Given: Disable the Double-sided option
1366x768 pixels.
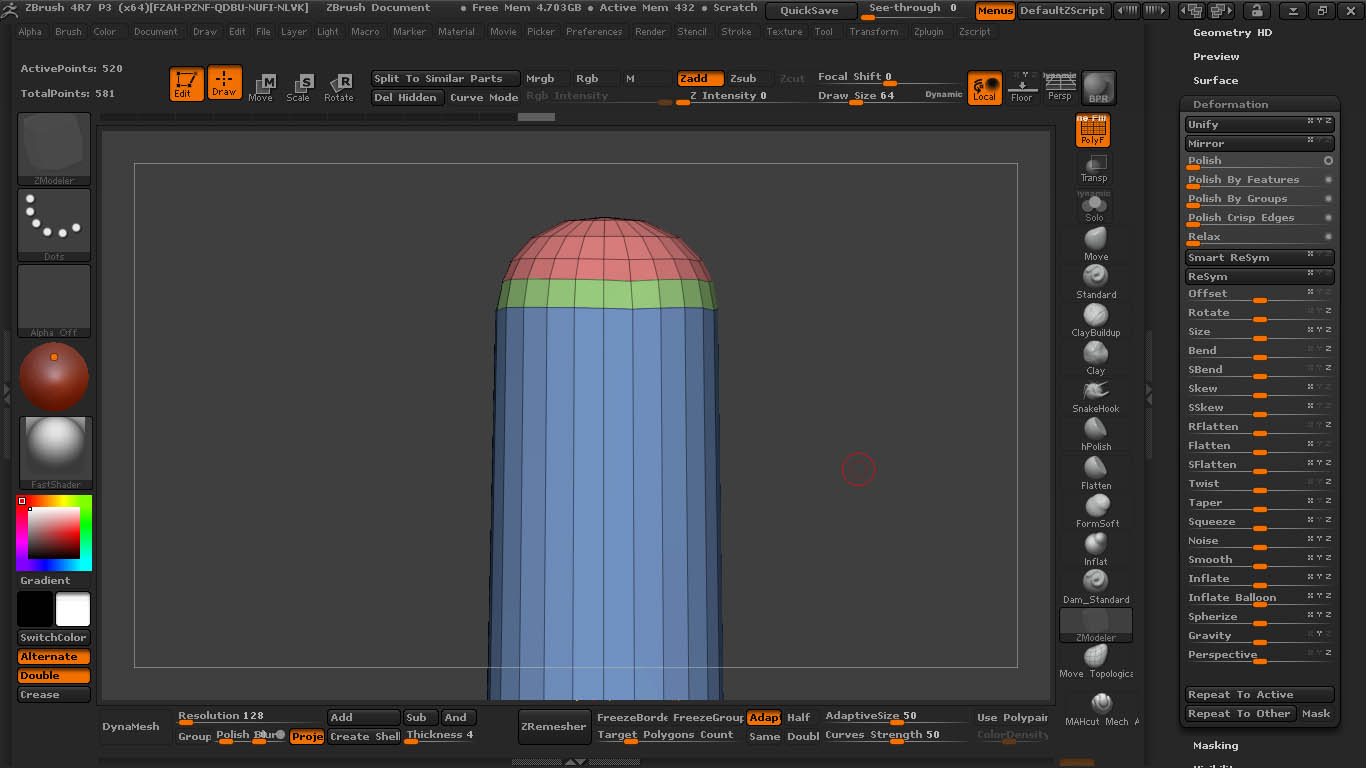Looking at the screenshot, I should point(54,676).
